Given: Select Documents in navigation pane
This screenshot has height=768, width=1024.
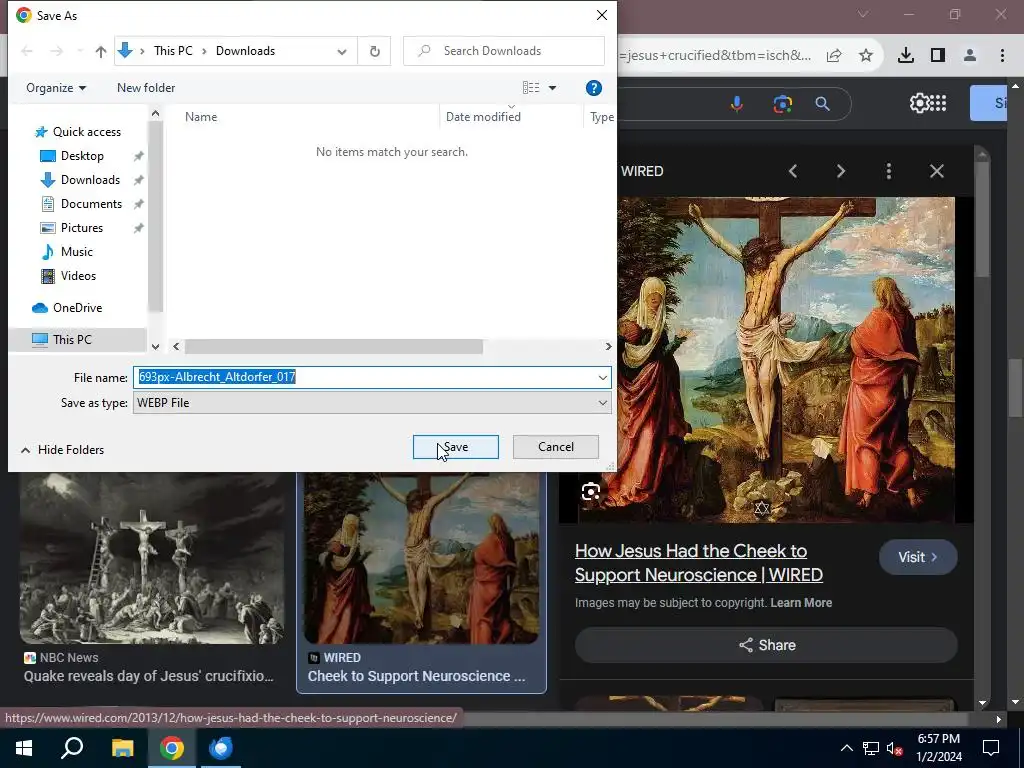Looking at the screenshot, I should [91, 204].
